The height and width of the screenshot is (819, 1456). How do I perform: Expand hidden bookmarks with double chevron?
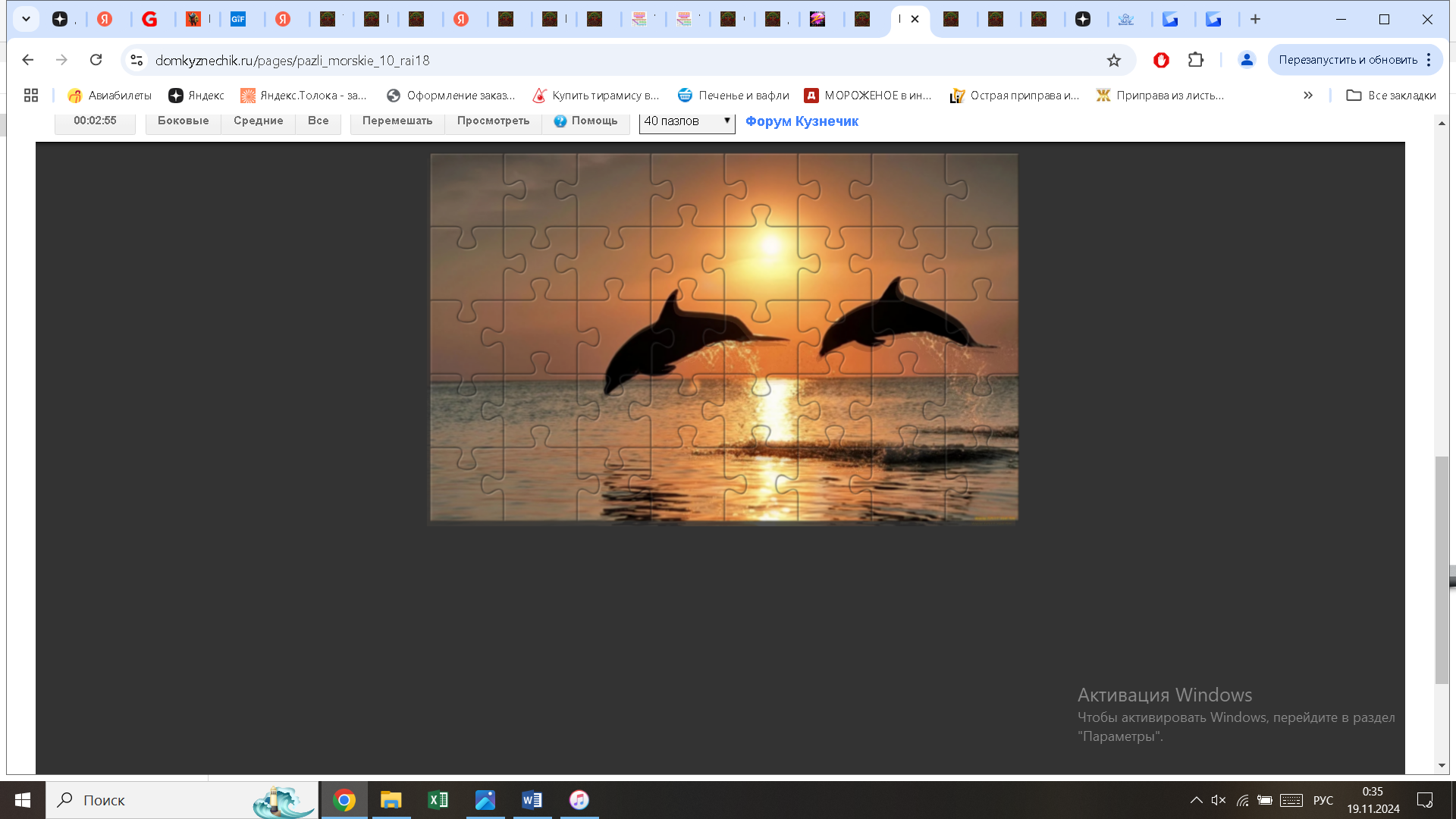click(x=1308, y=95)
